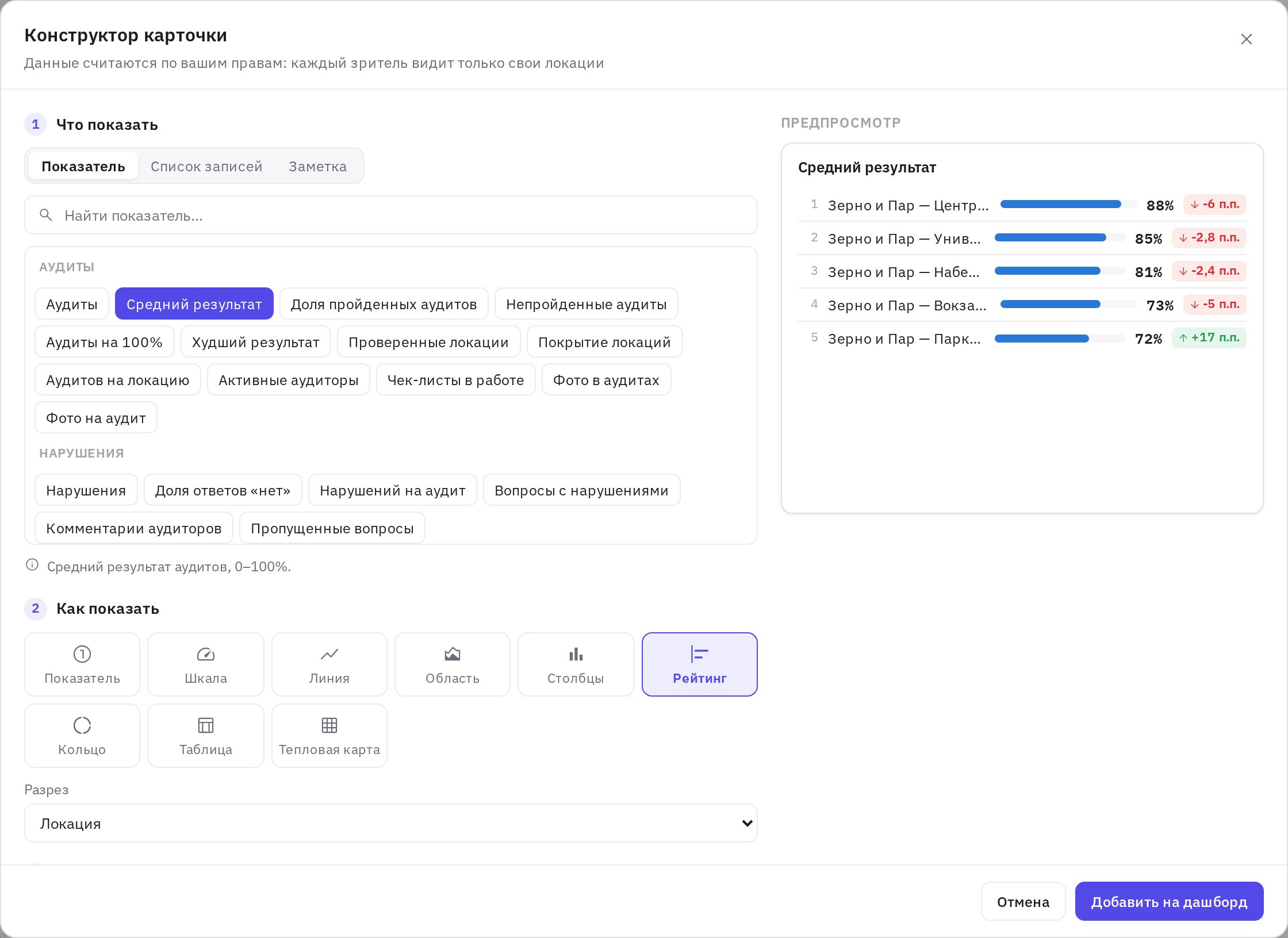The width and height of the screenshot is (1288, 938).
Task: Select the Средний результат metric chip
Action: 194,303
